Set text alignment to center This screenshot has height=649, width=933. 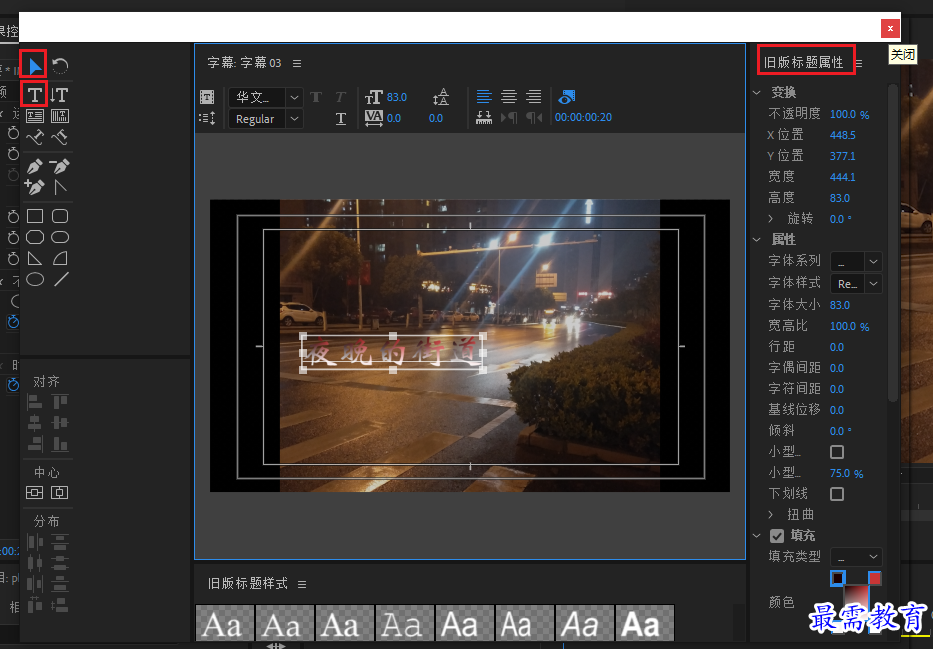(x=509, y=96)
